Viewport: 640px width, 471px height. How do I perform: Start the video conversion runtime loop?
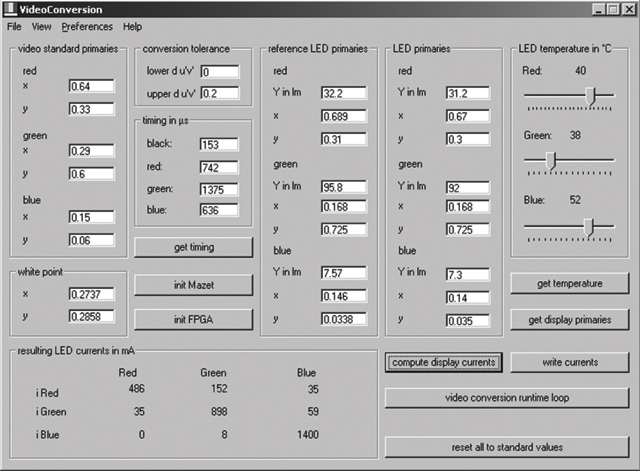(507, 397)
